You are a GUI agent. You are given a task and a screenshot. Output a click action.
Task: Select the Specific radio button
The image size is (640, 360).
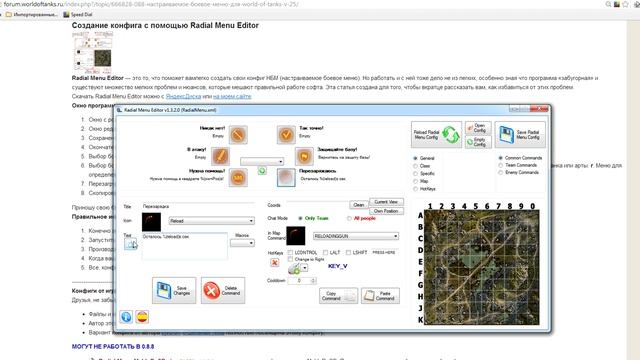(416, 174)
